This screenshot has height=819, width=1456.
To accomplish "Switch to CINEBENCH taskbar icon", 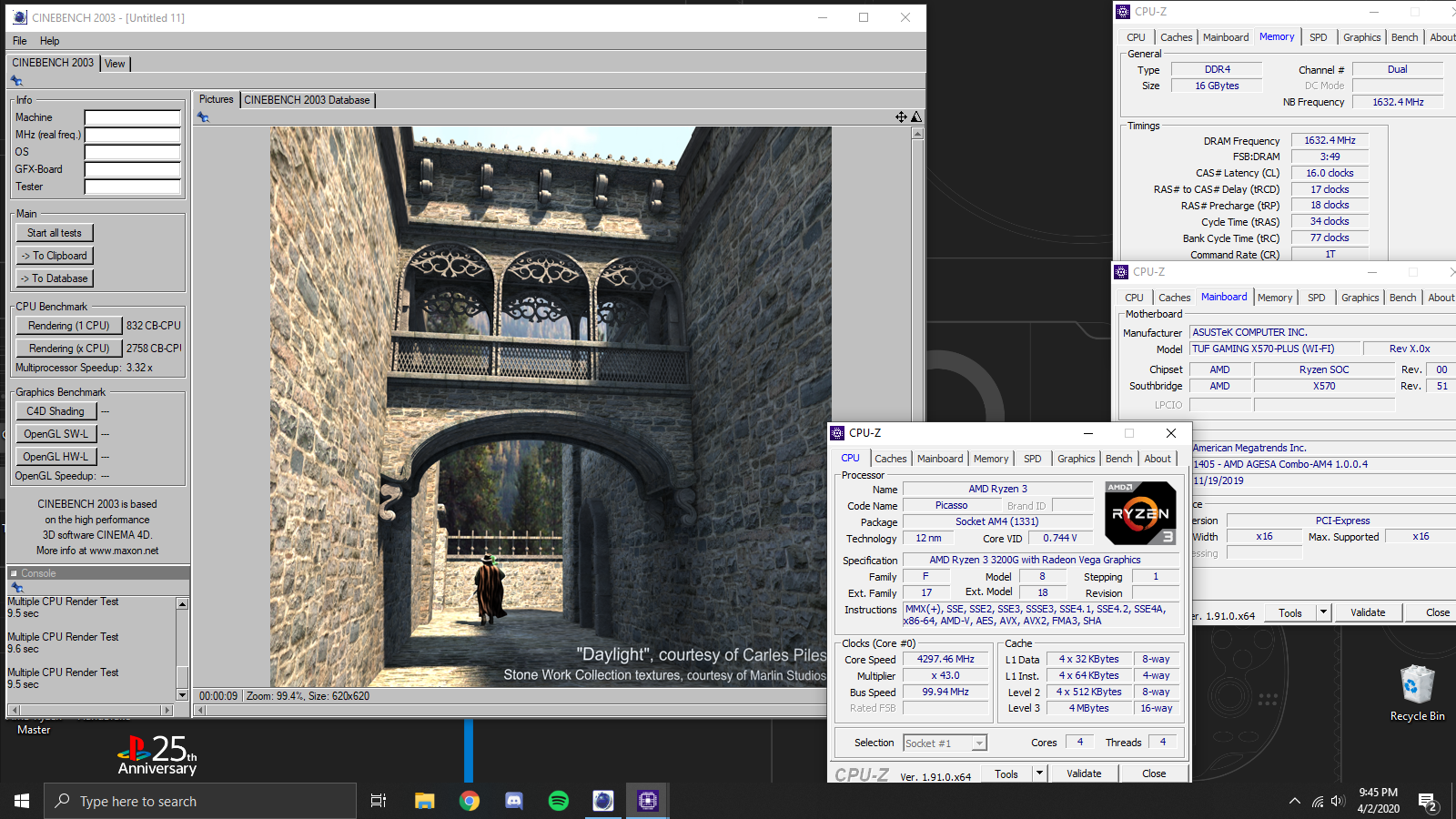I will (603, 801).
